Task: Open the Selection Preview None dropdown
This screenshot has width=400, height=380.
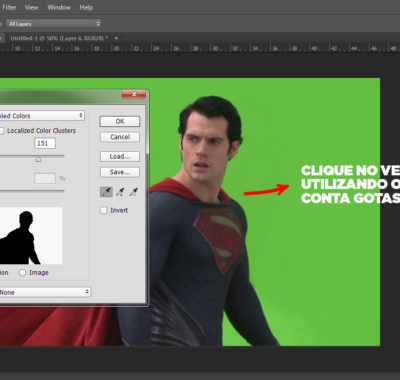Action: point(45,292)
